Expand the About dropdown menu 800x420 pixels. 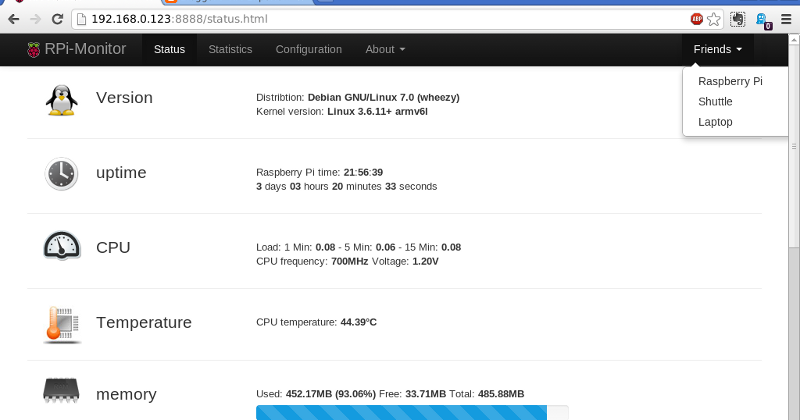coord(385,50)
